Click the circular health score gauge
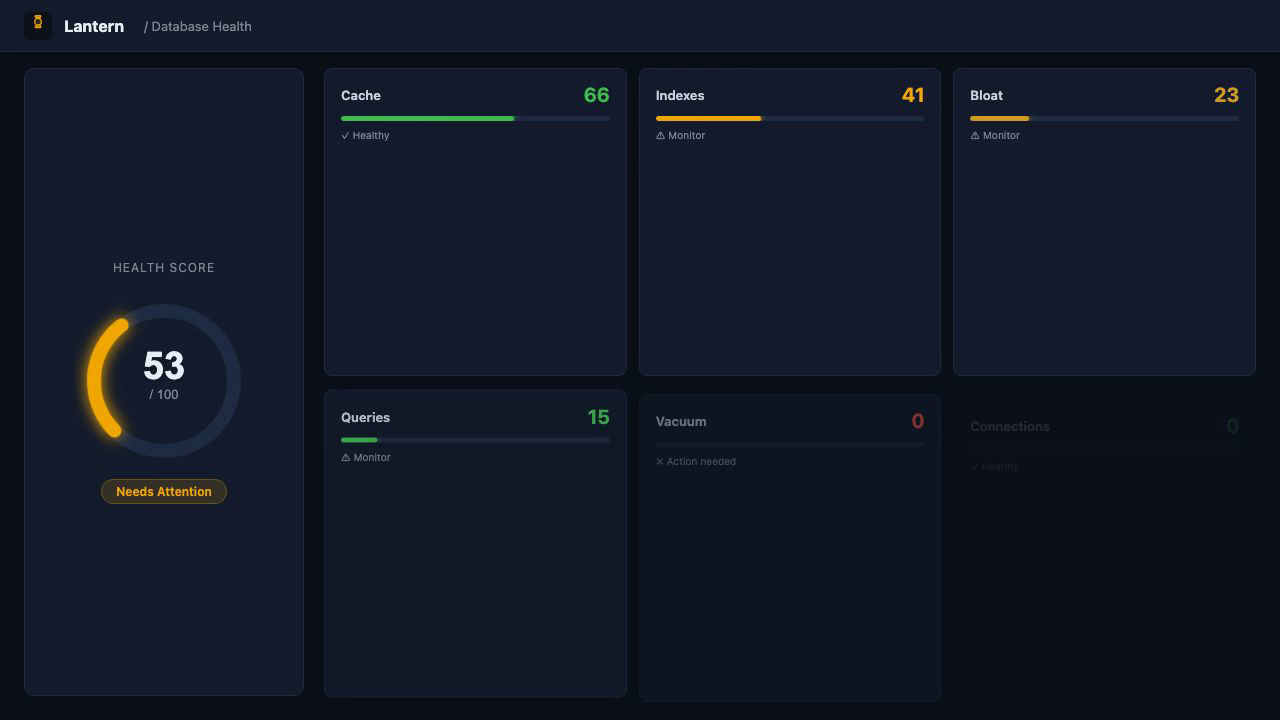Image resolution: width=1280 pixels, height=720 pixels. click(163, 380)
